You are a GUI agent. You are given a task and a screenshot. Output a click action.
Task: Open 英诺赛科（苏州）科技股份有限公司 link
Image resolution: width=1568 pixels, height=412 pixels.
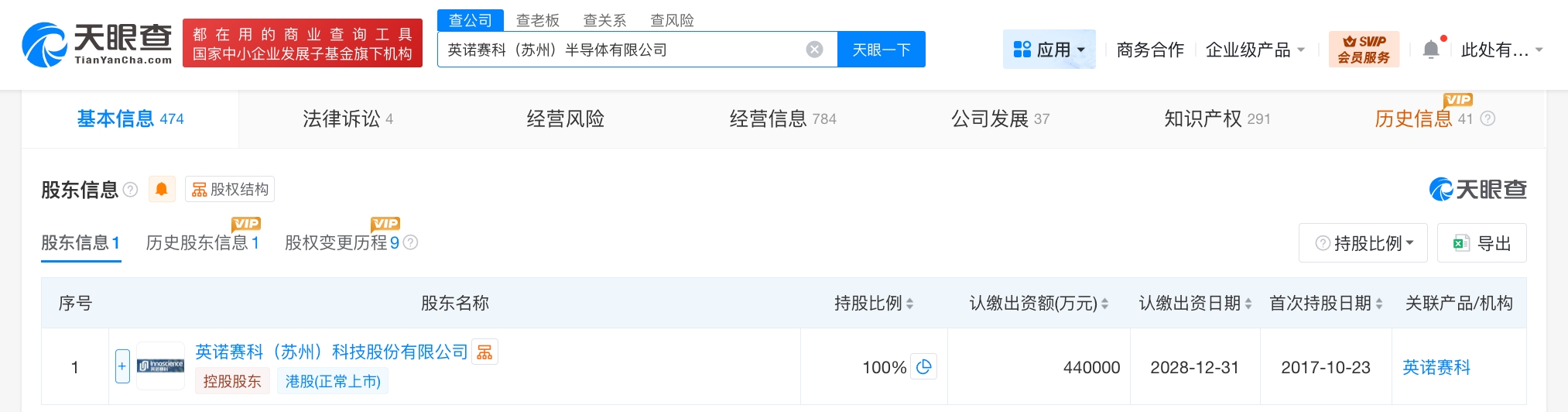[x=331, y=352]
